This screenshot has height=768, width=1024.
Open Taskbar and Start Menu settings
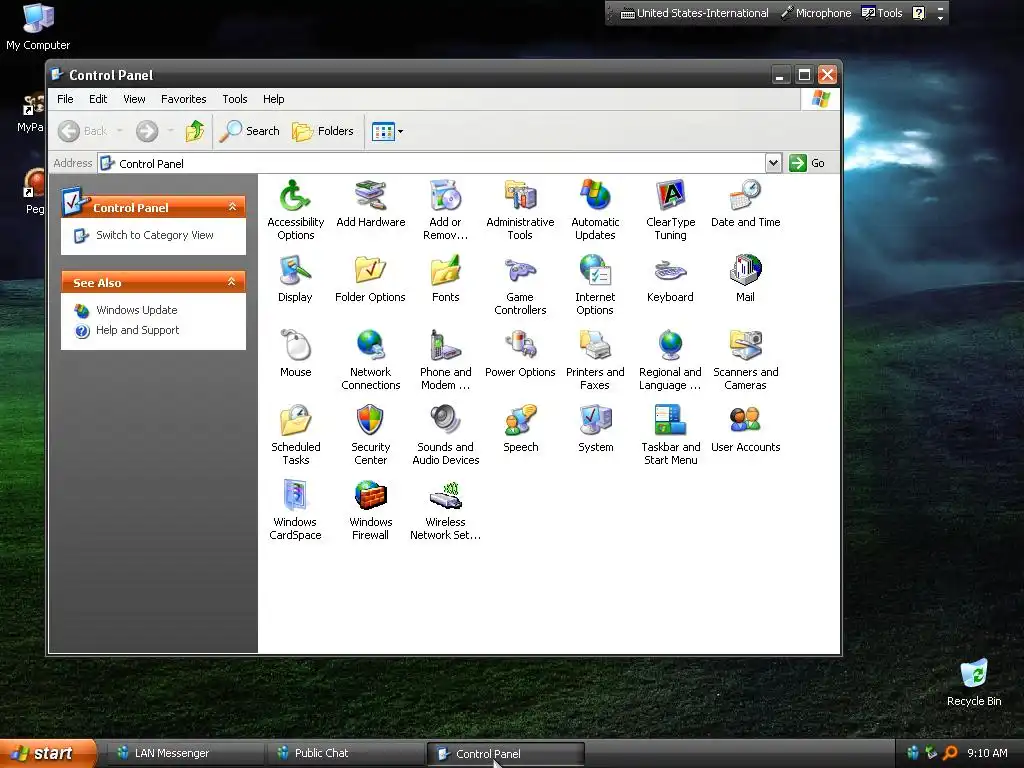click(670, 434)
